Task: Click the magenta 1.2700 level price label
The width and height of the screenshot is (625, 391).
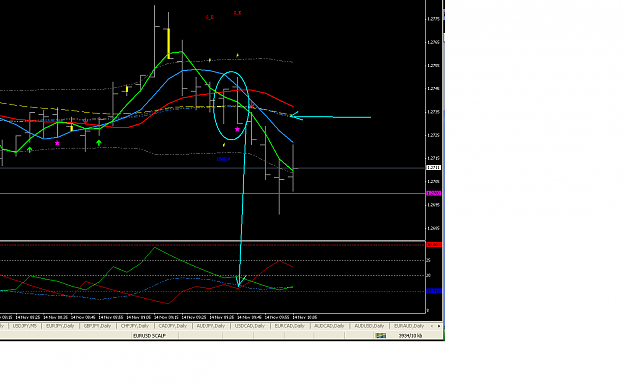Action: pyautogui.click(x=434, y=194)
